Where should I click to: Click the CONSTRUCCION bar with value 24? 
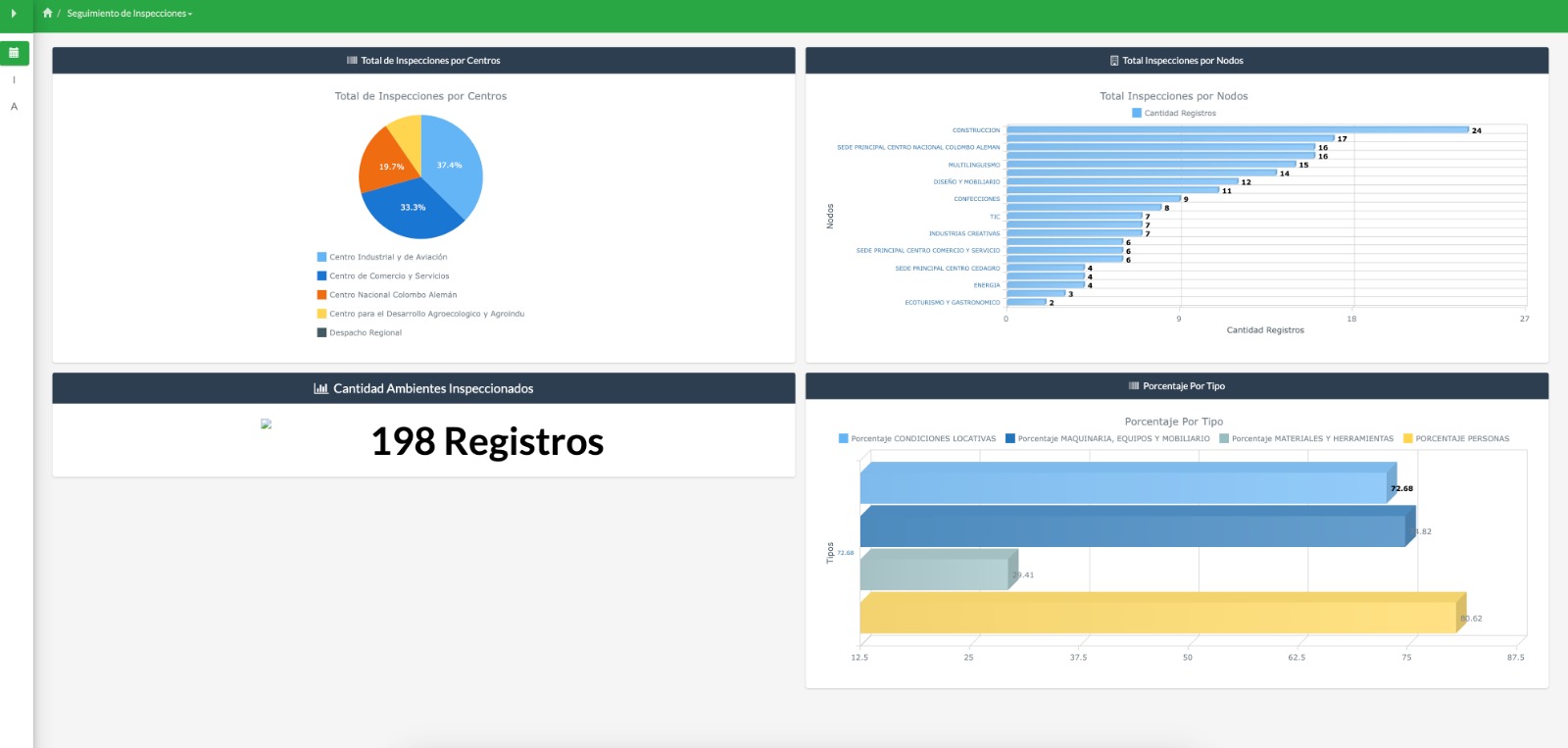click(1237, 129)
